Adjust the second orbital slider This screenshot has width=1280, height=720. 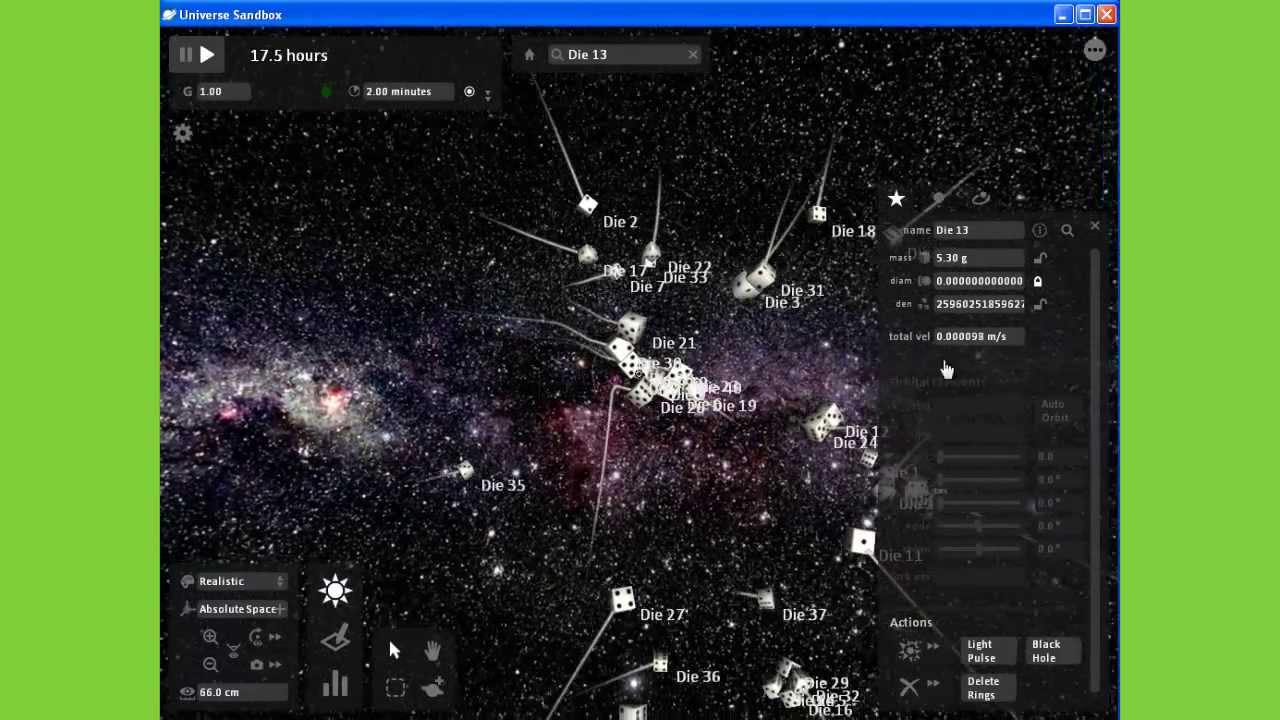coord(980,480)
